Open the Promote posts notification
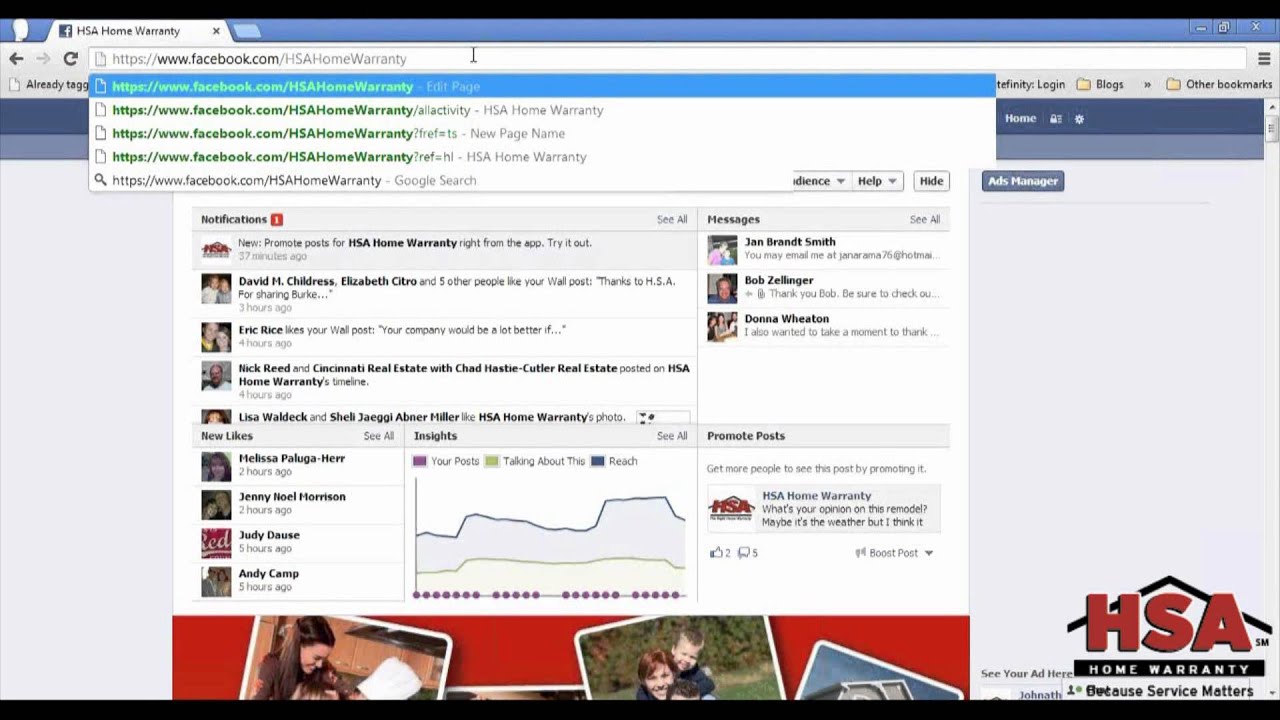The image size is (1280, 720). pos(444,249)
